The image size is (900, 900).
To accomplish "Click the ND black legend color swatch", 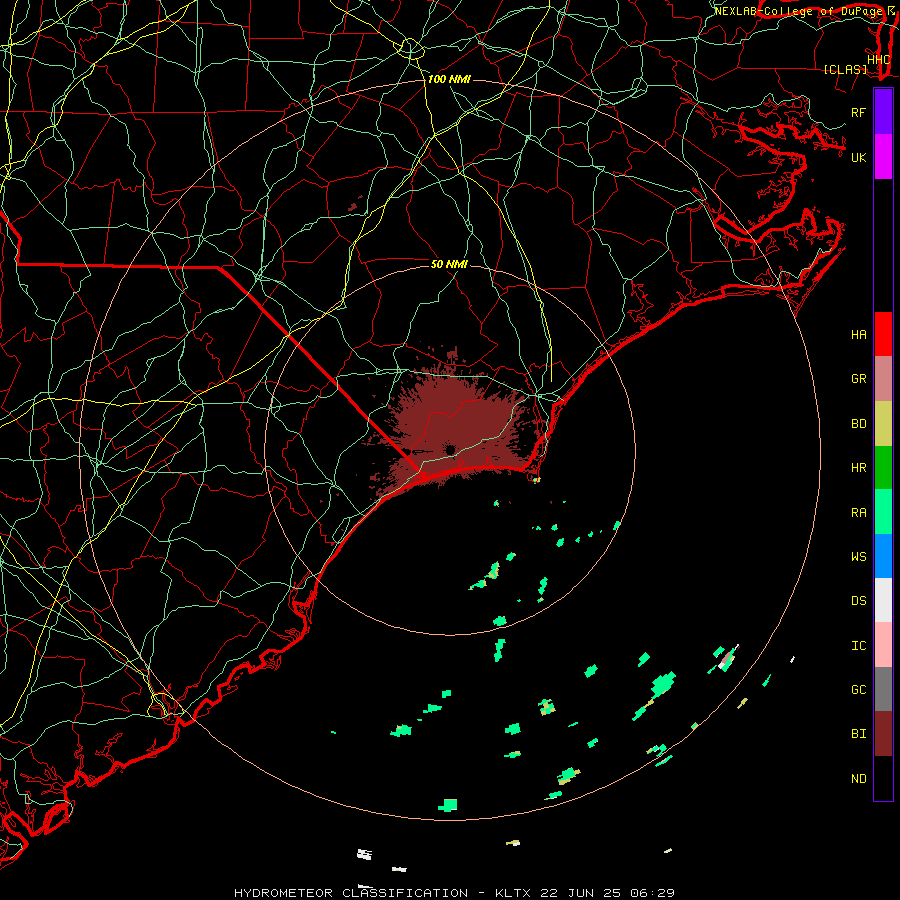I will [883, 778].
